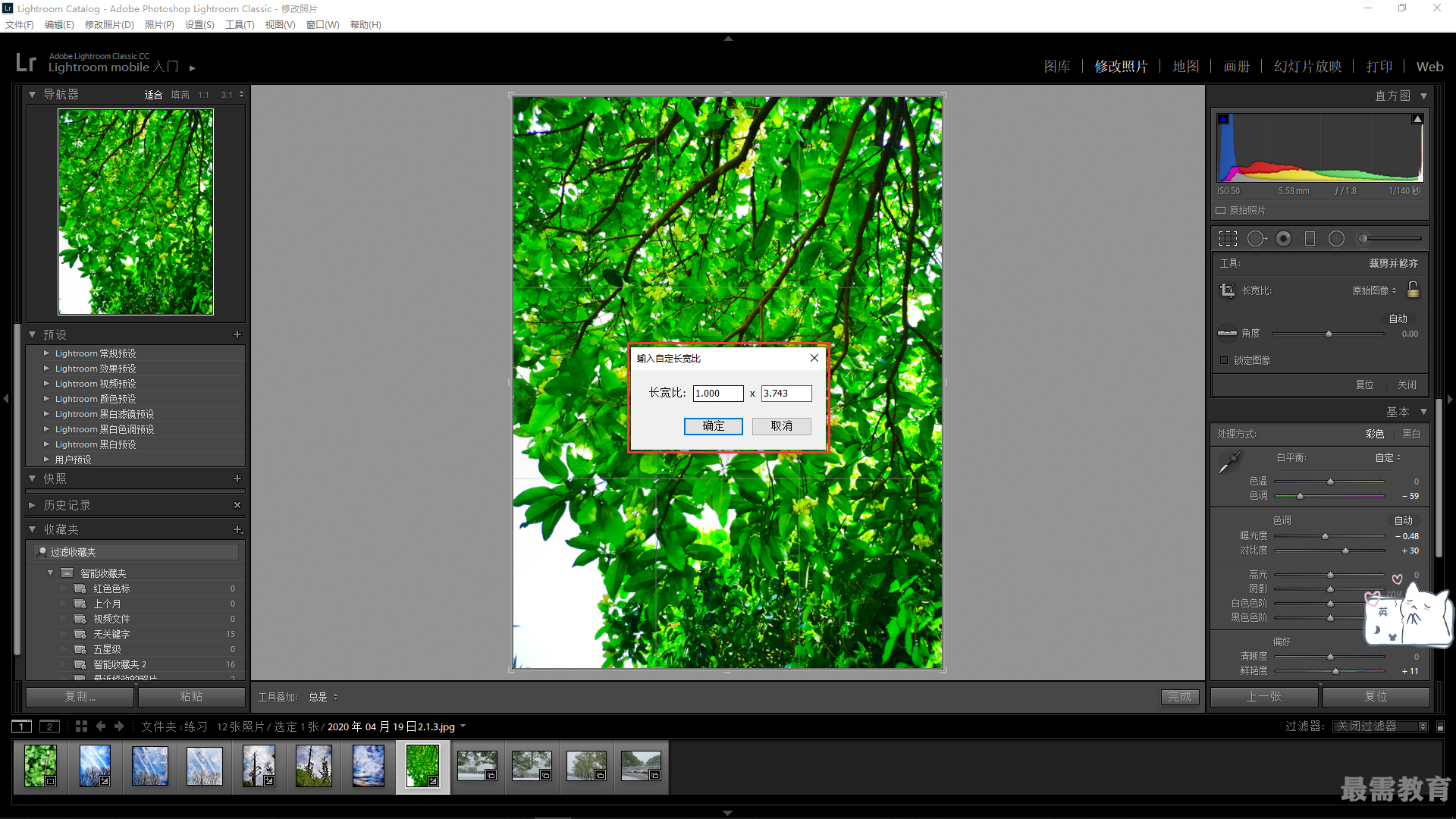1456x819 pixels.
Task: Open the 长宽比 原始图像 dropdown
Action: click(x=1374, y=290)
